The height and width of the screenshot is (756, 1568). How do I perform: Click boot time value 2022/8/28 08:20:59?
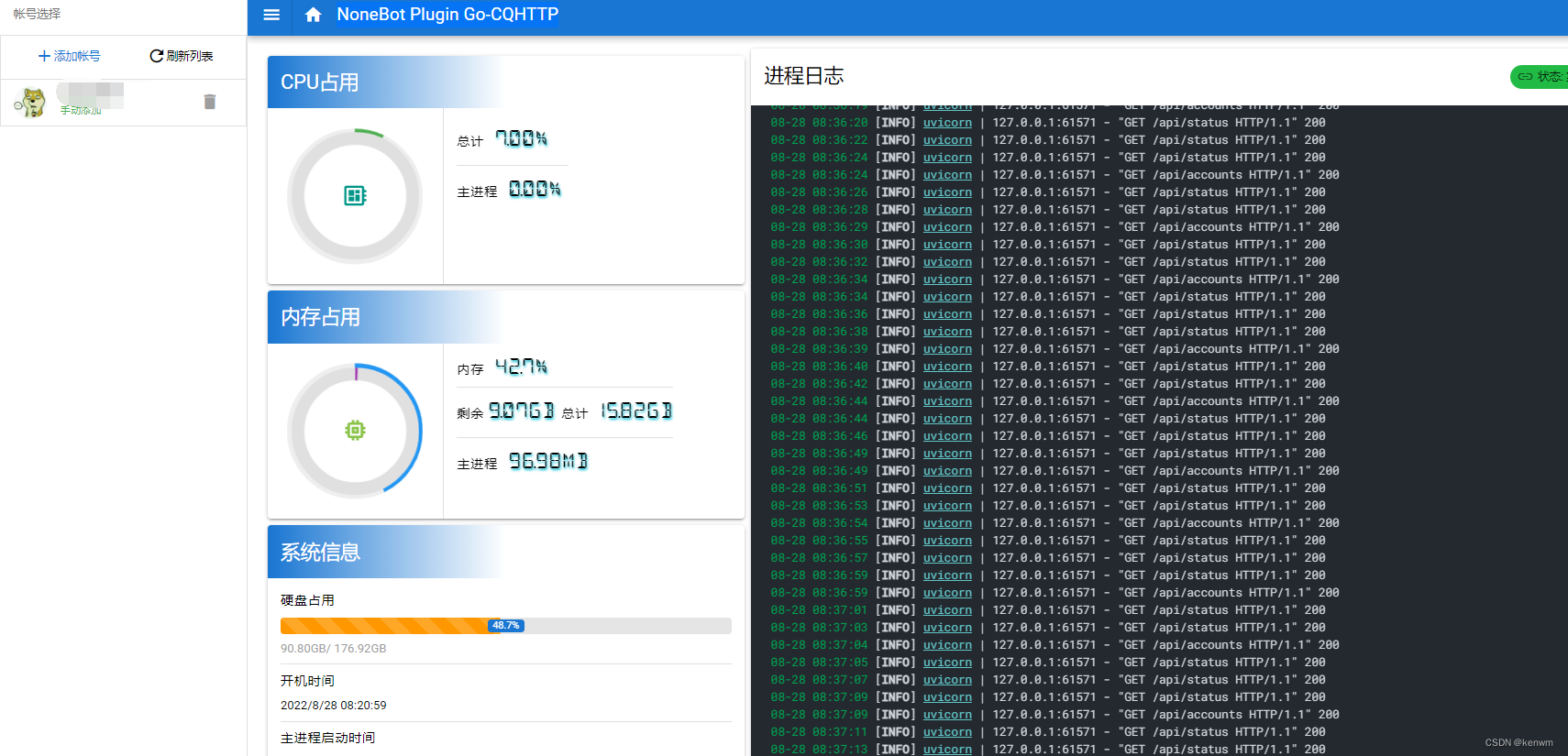334,706
